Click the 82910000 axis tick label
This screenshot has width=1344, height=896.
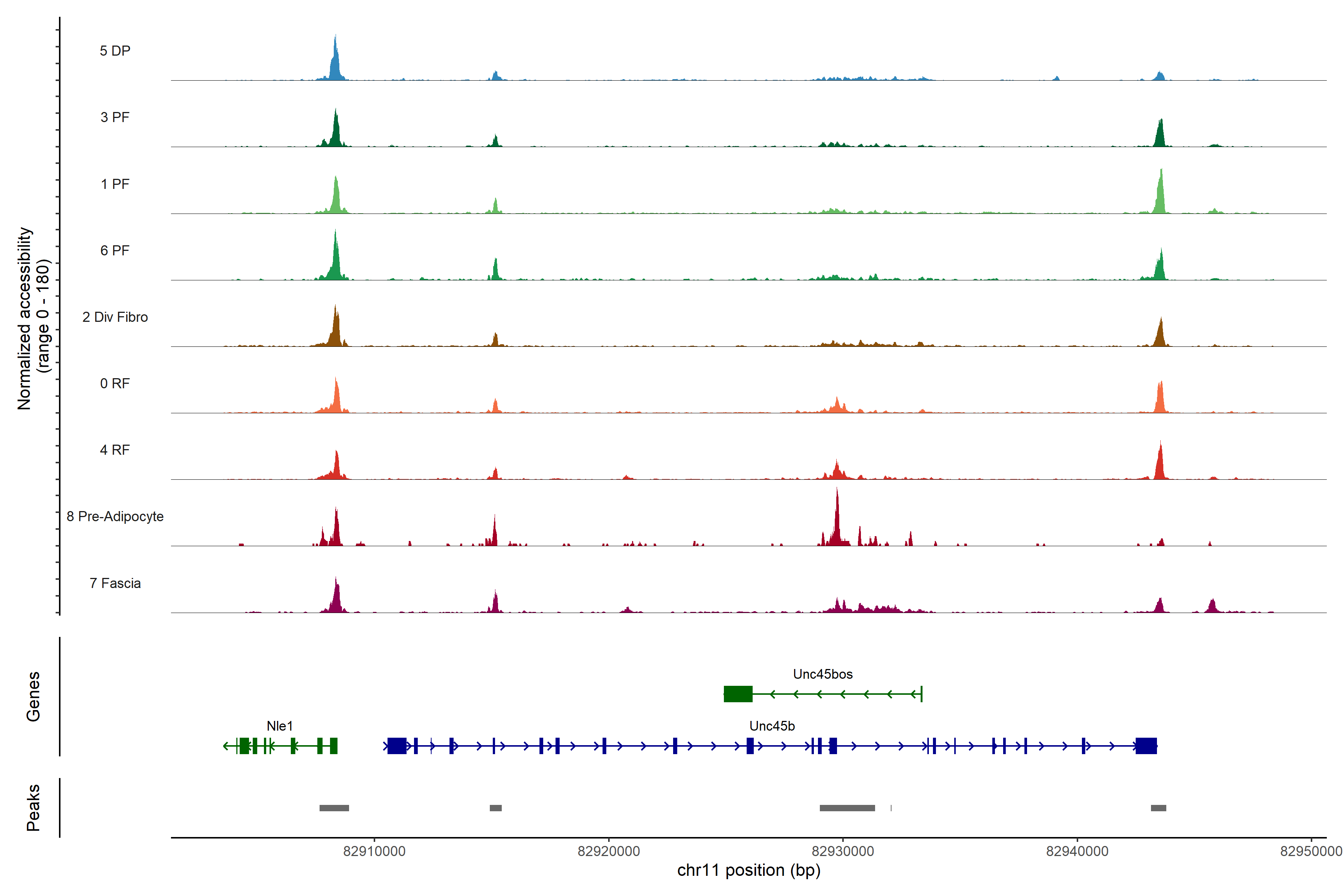[374, 852]
